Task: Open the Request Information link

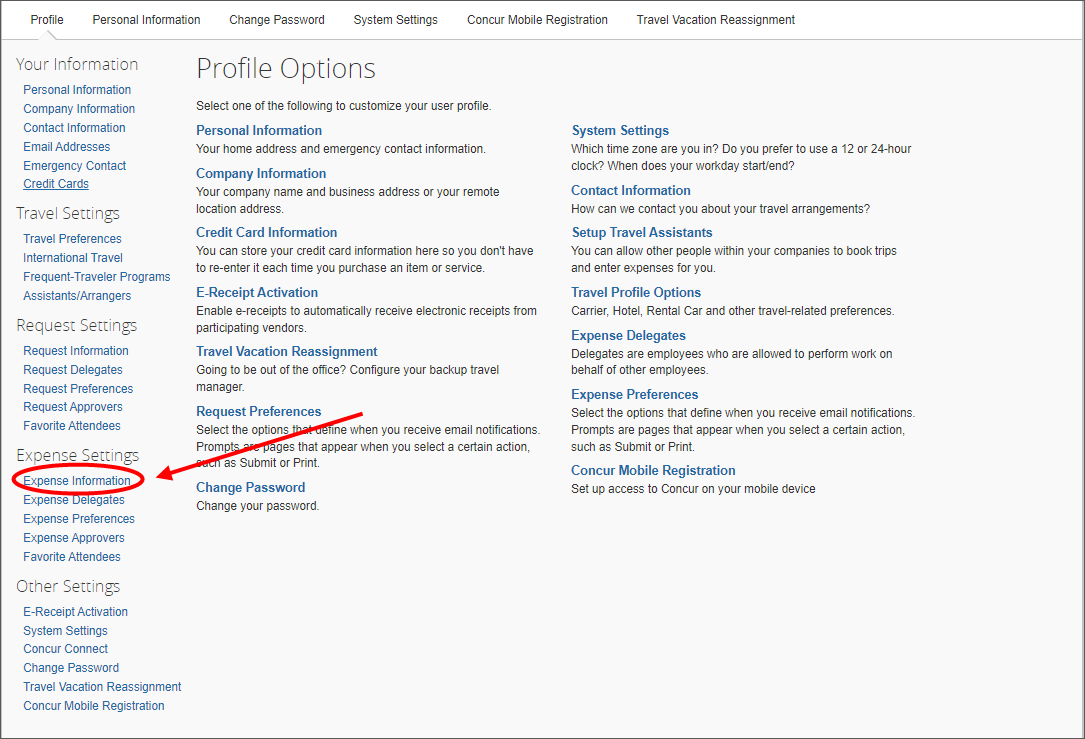Action: [75, 351]
